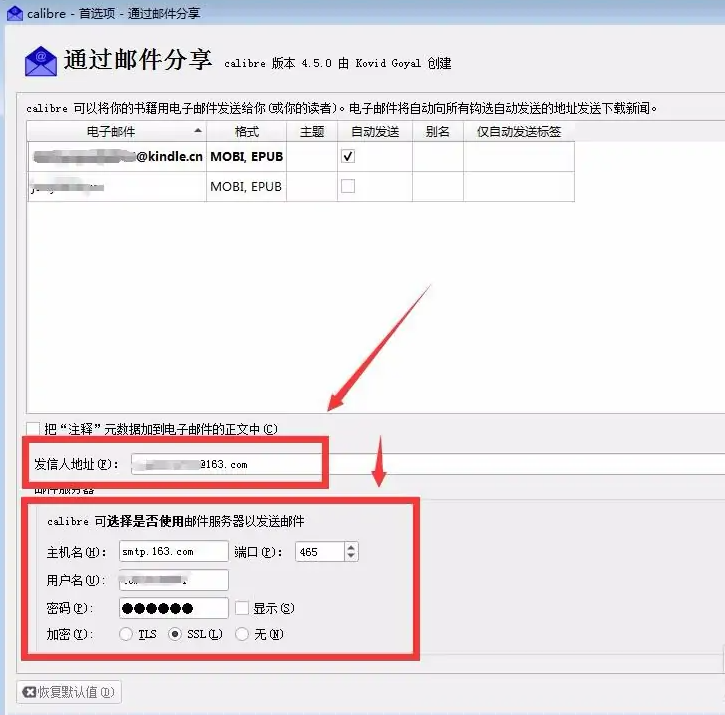This screenshot has height=715, width=725.
Task: Uncheck auto-send for the kindle.cn address
Action: [x=348, y=156]
